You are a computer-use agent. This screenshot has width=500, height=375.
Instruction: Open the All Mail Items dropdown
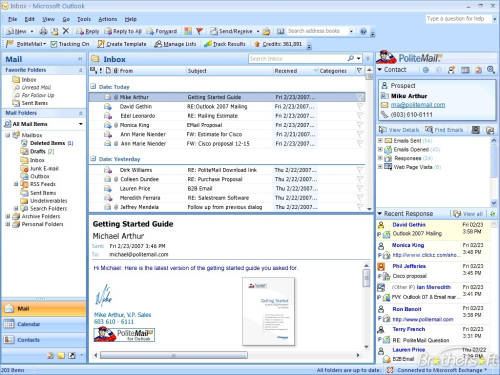coord(81,124)
